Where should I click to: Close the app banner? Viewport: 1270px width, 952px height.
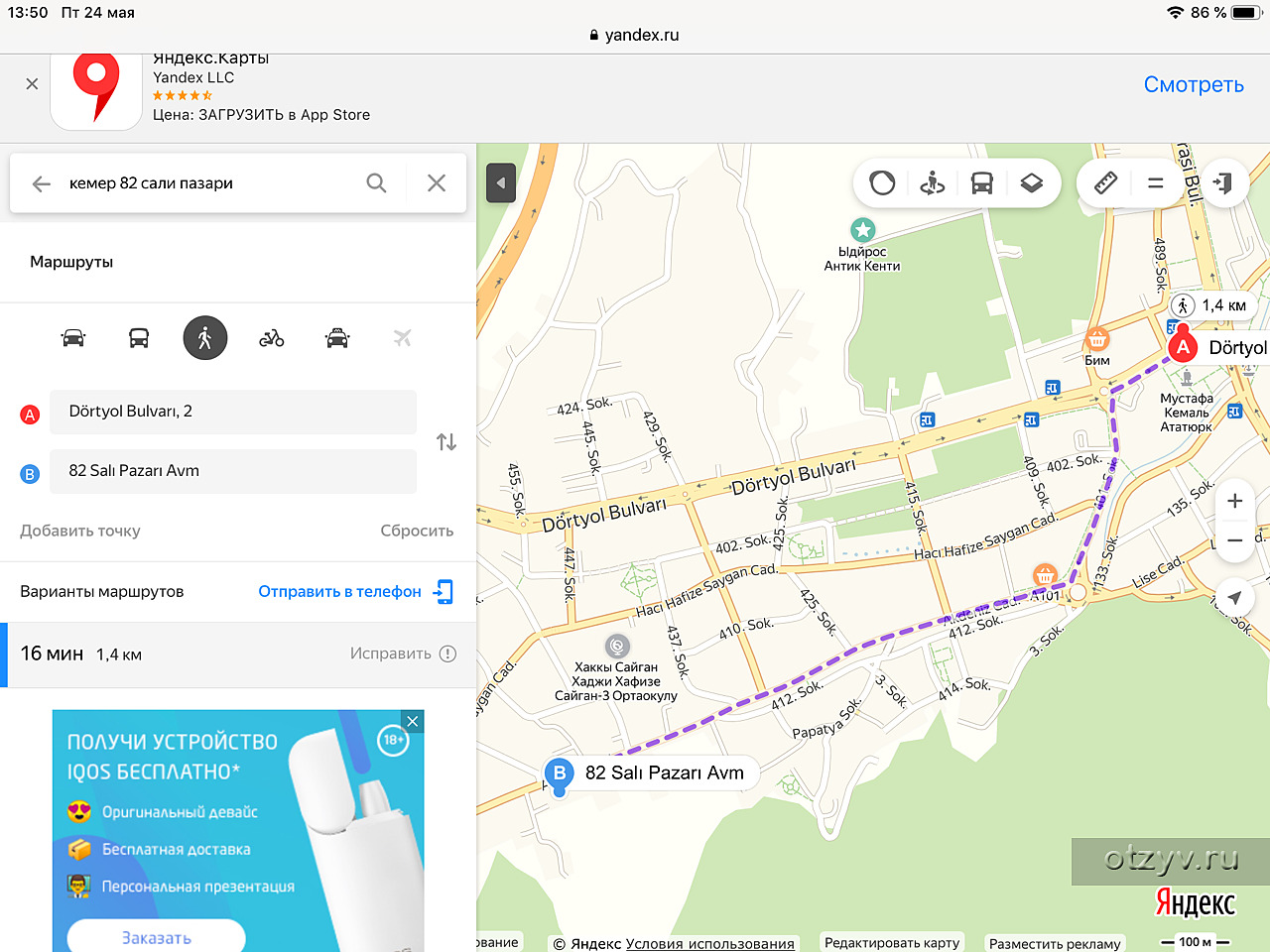coord(32,84)
